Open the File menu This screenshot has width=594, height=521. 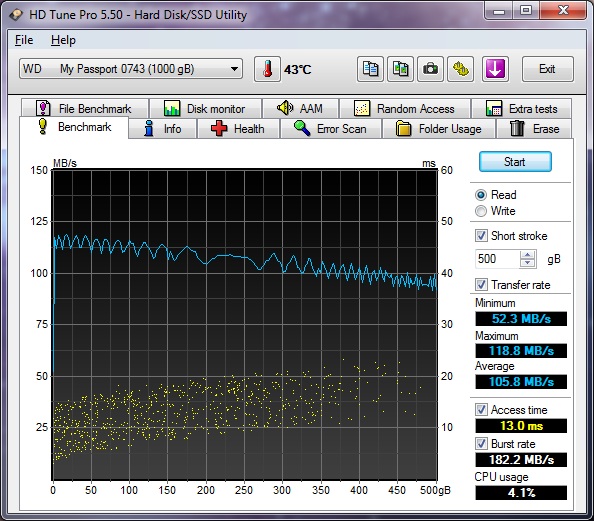tap(24, 40)
